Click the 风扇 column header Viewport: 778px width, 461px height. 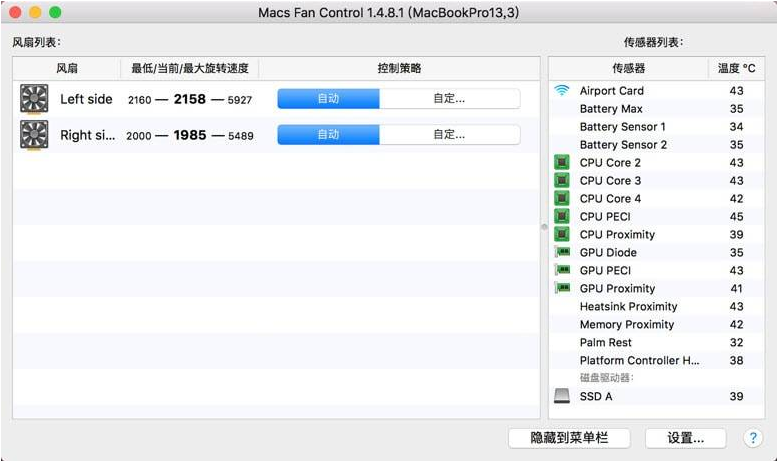click(66, 68)
